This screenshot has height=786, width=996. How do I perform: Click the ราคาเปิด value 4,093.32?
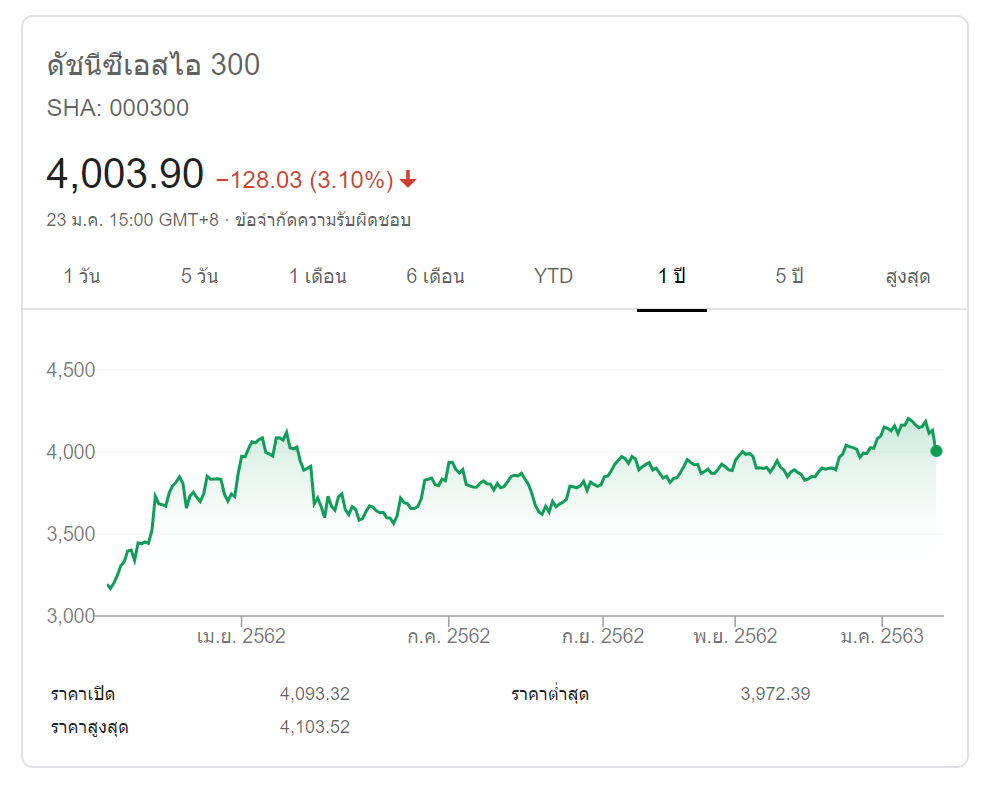pyautogui.click(x=315, y=694)
